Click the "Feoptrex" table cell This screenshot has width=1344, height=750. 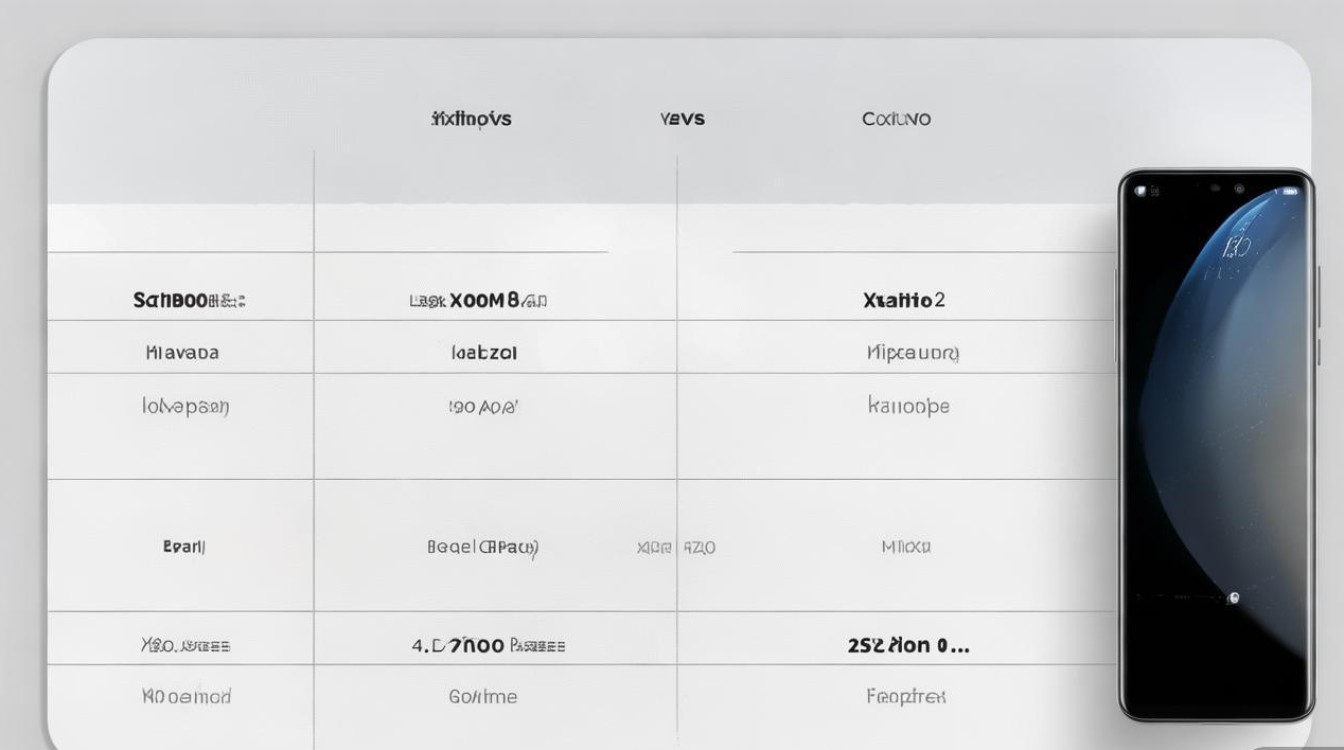(x=906, y=696)
